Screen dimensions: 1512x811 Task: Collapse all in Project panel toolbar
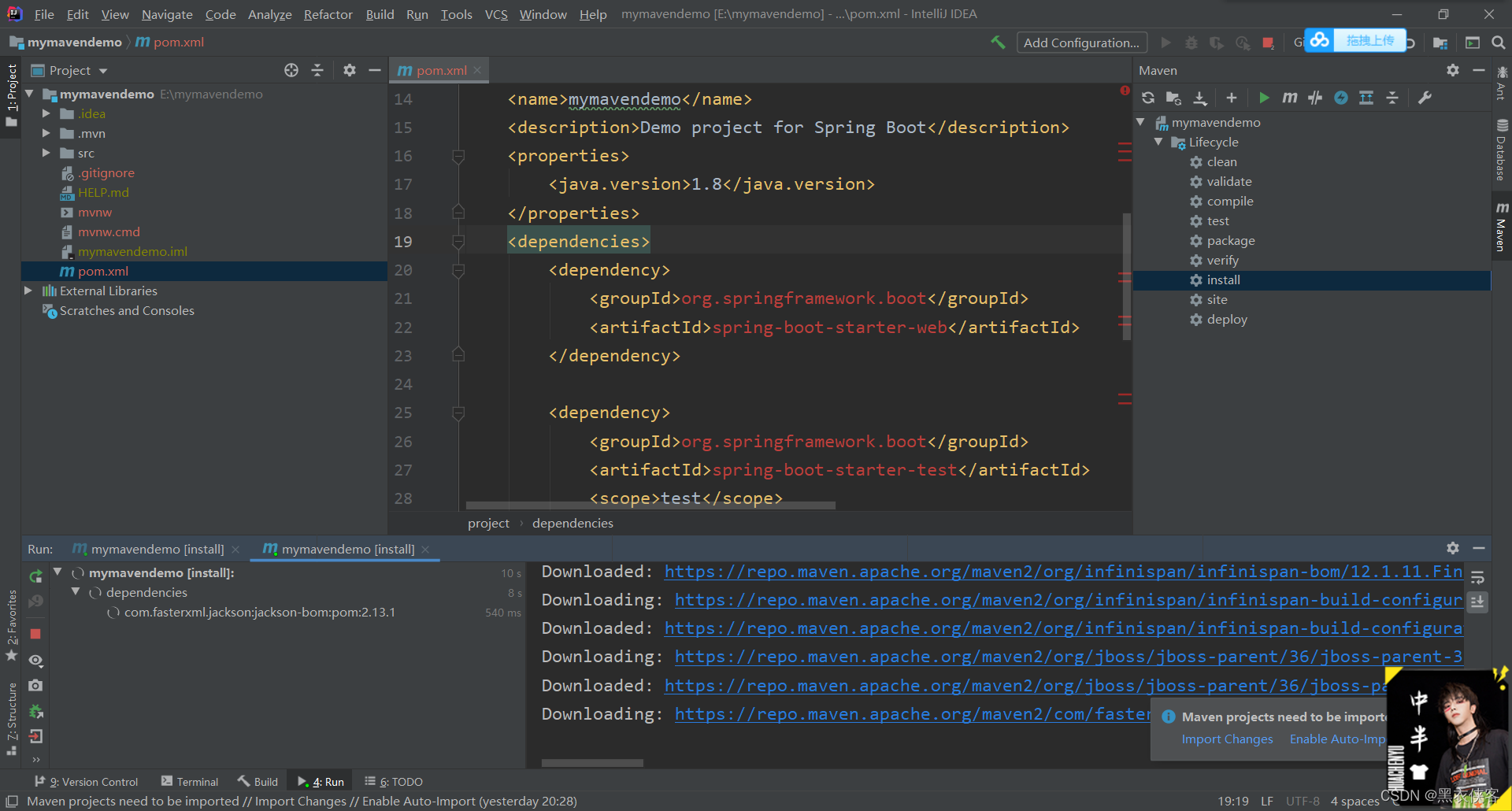[317, 70]
